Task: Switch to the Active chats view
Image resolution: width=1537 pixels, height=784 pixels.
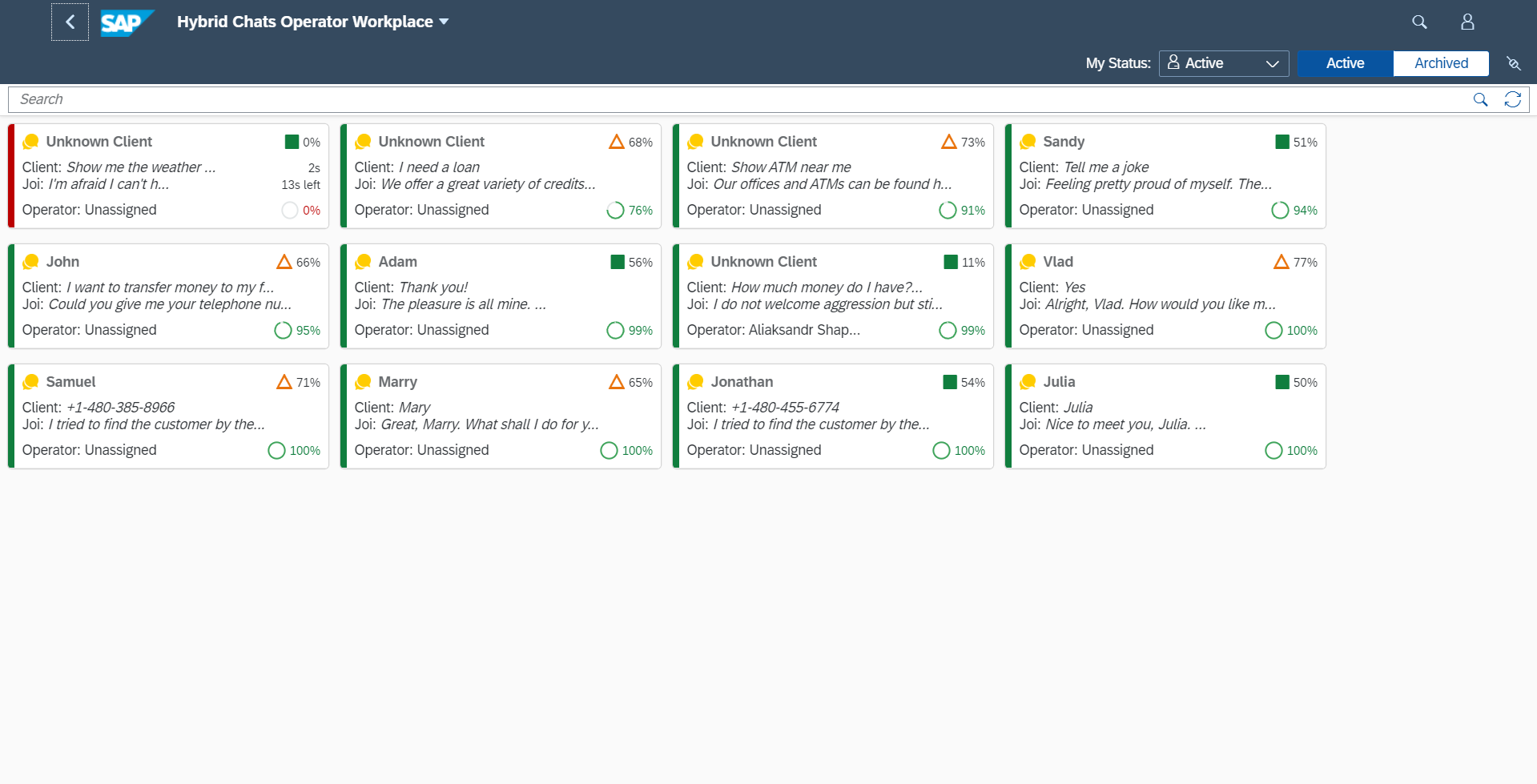Action: (1345, 63)
